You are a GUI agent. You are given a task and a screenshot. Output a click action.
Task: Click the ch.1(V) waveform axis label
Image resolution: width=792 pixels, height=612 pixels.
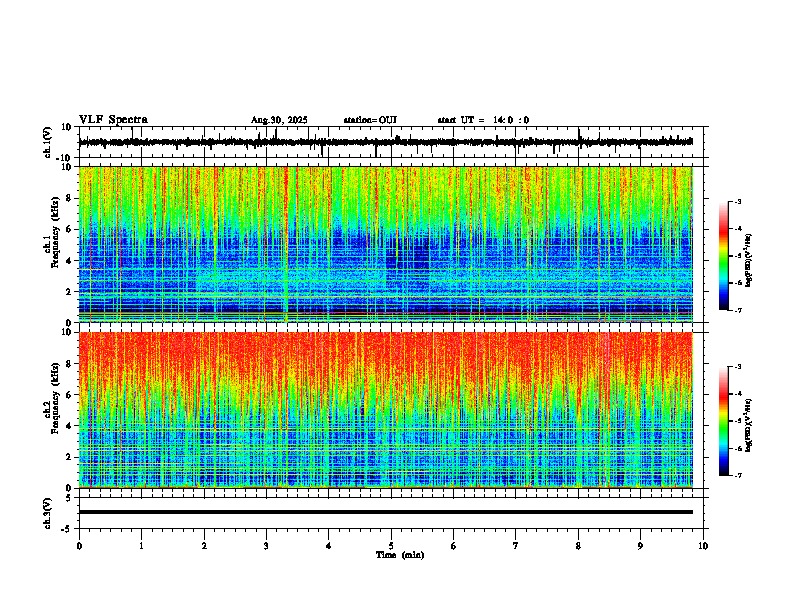click(x=48, y=142)
